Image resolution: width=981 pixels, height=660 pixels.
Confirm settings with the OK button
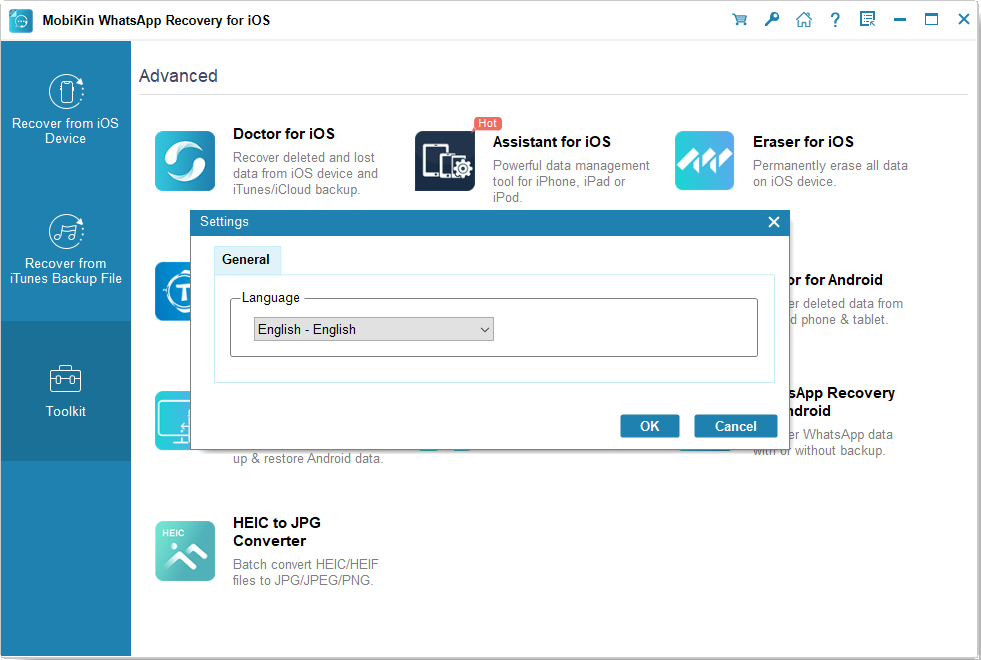pos(649,426)
